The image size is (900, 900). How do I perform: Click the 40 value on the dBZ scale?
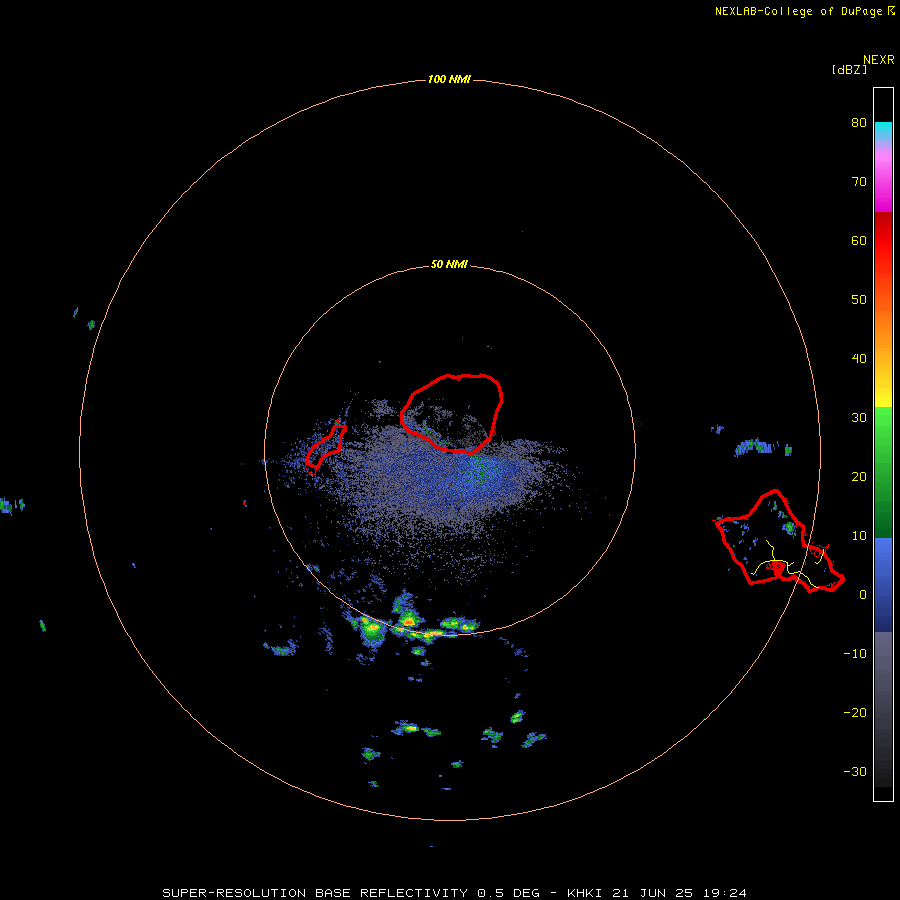(x=859, y=358)
